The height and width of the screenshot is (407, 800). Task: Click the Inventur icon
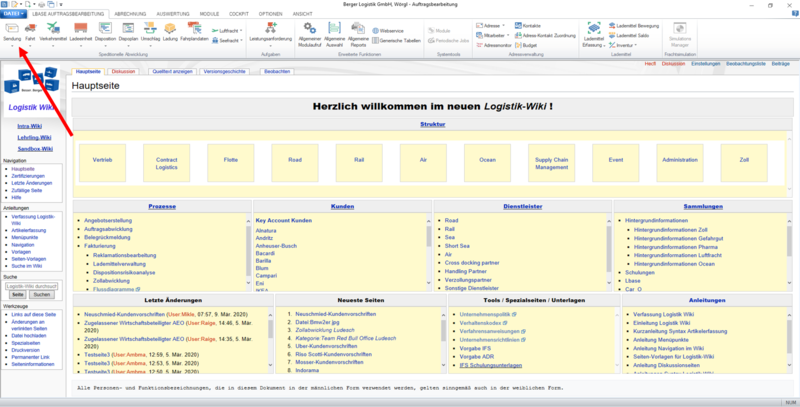(612, 45)
